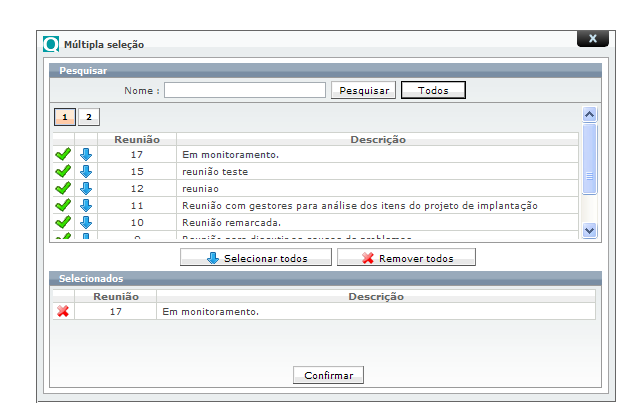Click green checkmark for reunião 17
The width and height of the screenshot is (638, 420).
click(x=63, y=154)
